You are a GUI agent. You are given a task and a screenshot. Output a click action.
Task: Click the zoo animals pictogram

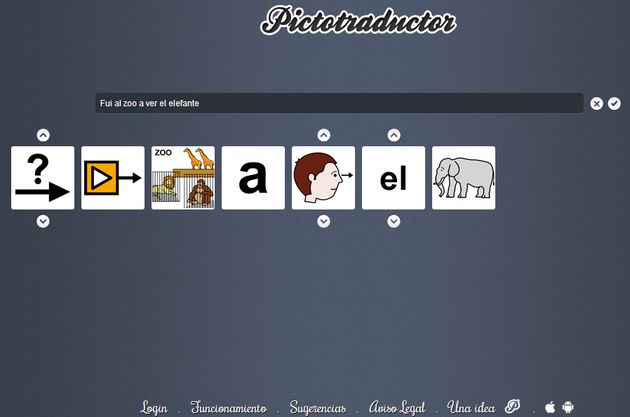point(183,178)
